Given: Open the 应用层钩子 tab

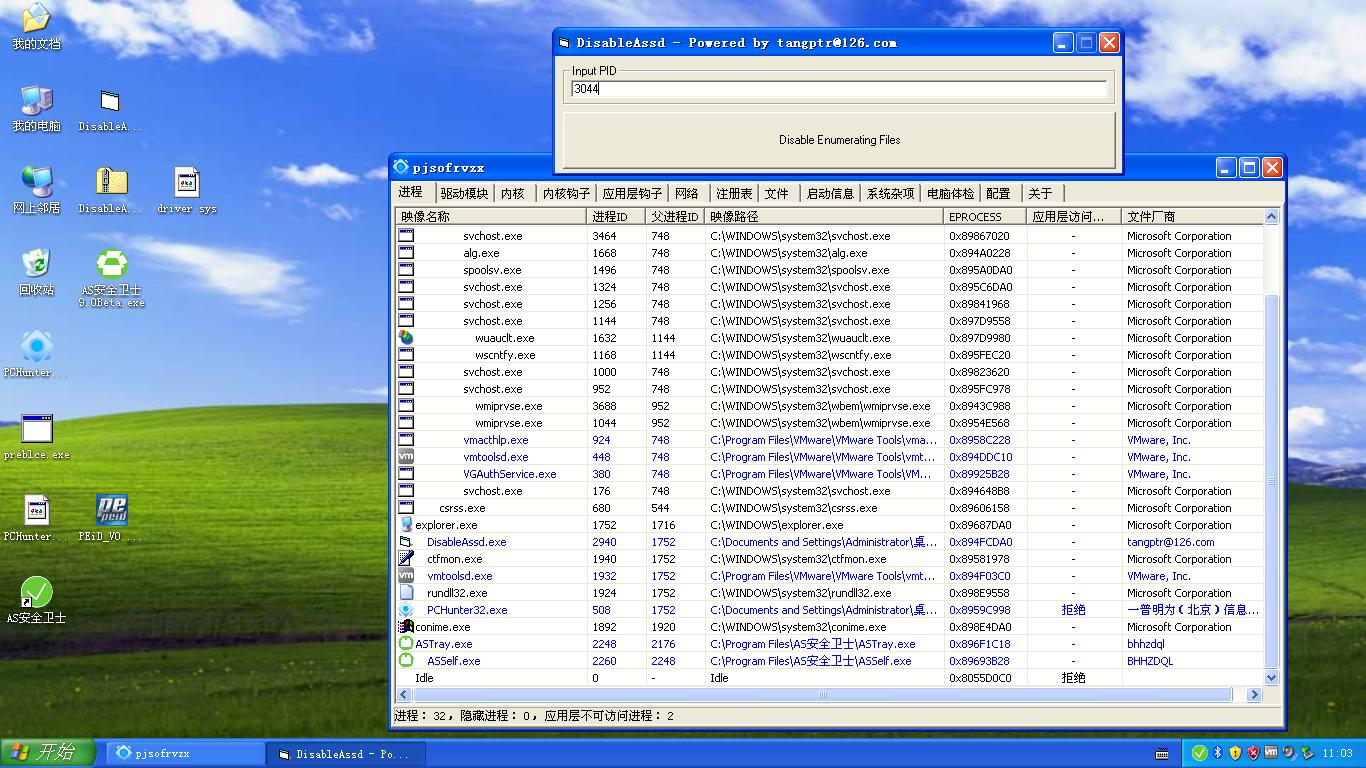Looking at the screenshot, I should [x=632, y=194].
